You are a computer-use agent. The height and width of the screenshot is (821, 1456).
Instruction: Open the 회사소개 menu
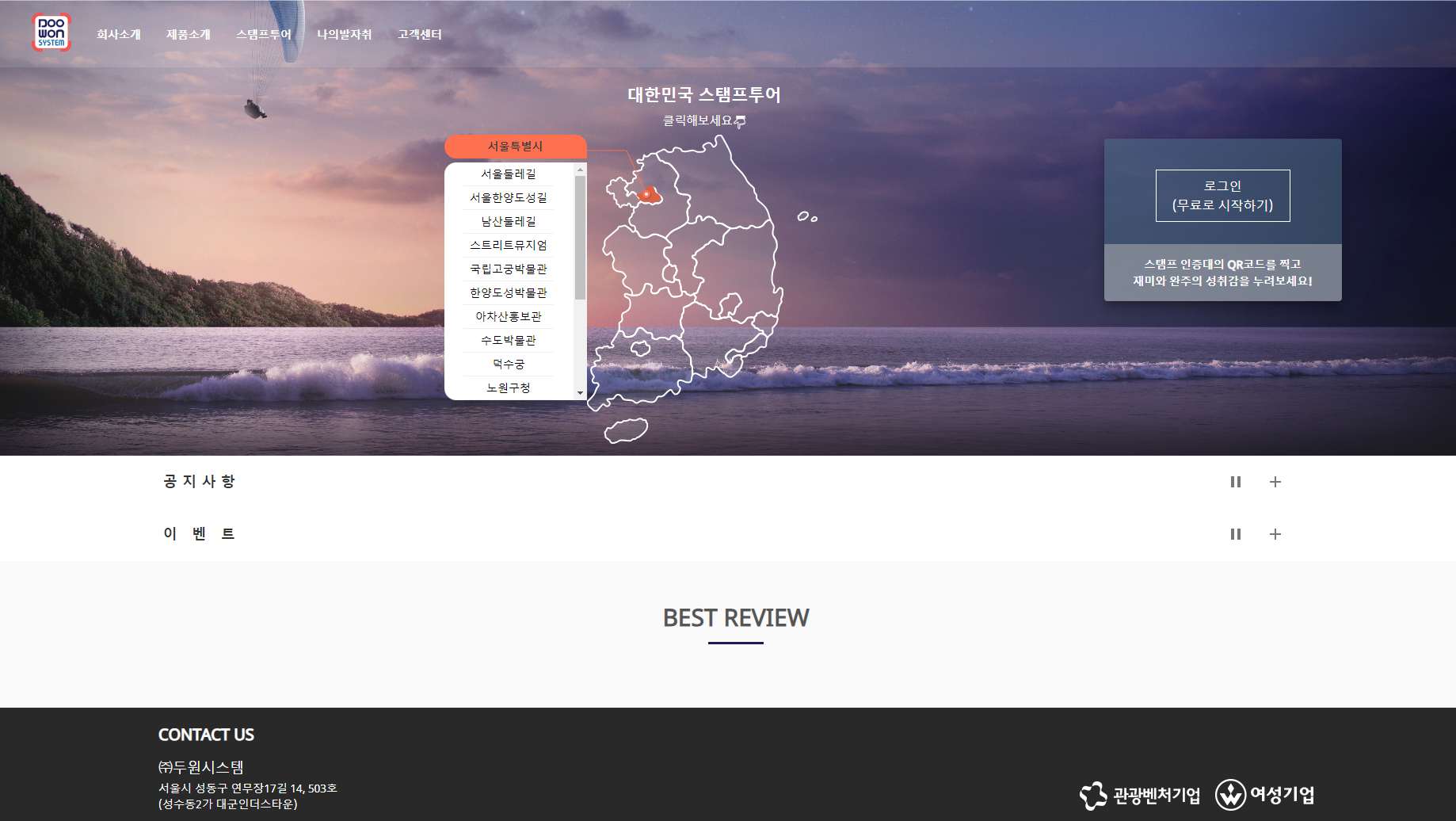(x=118, y=34)
